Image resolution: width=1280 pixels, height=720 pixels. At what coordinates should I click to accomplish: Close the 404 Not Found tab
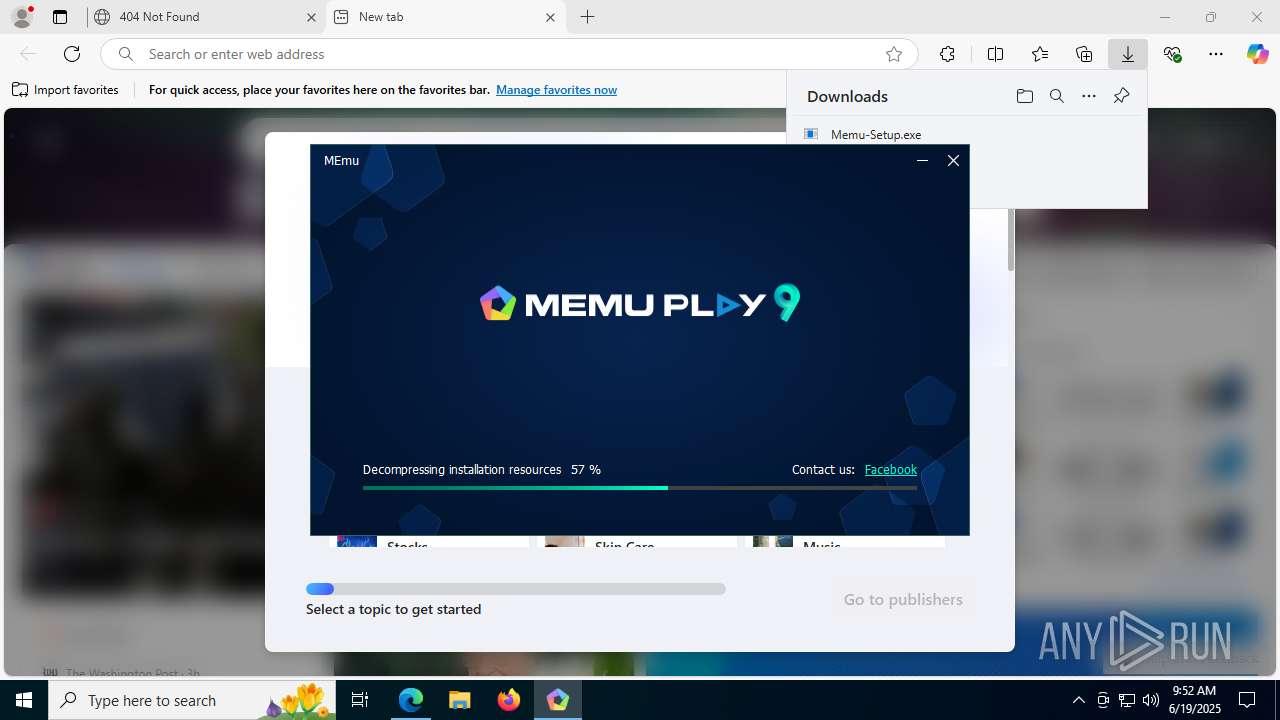pos(310,17)
